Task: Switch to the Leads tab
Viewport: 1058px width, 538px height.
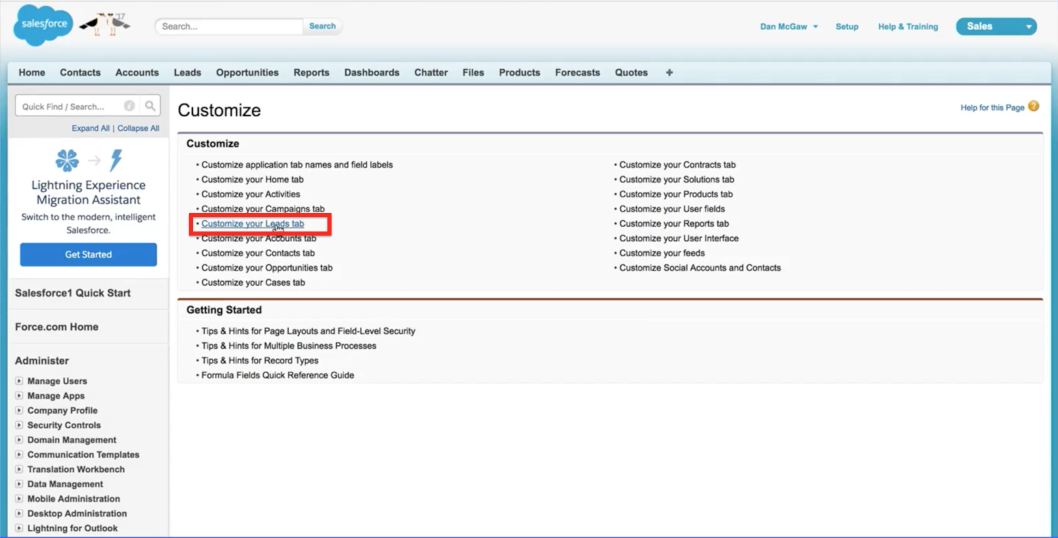Action: [x=188, y=72]
